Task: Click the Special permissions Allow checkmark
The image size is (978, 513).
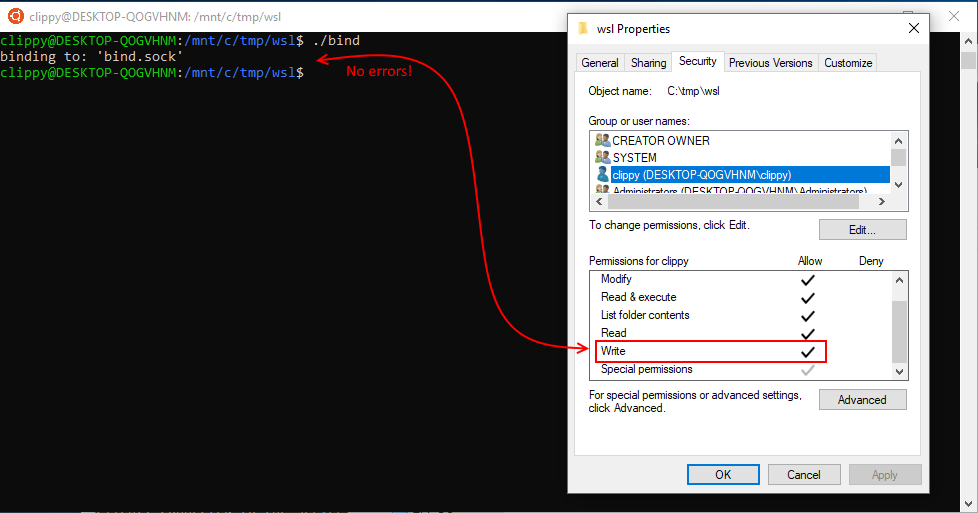Action: point(808,370)
